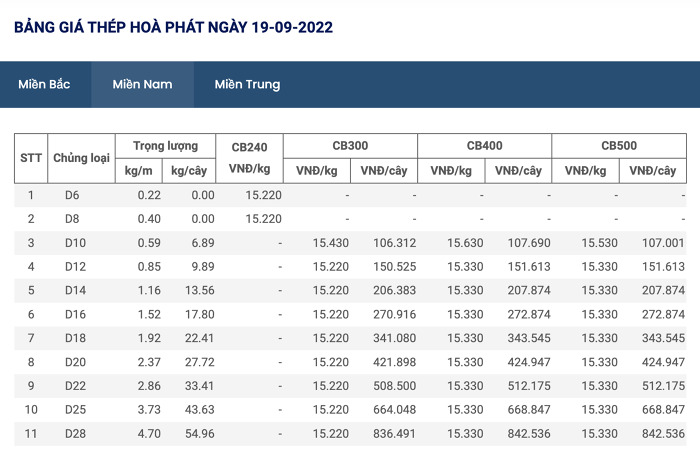700x461 pixels.
Task: Click the CB400 group header
Action: point(485,146)
